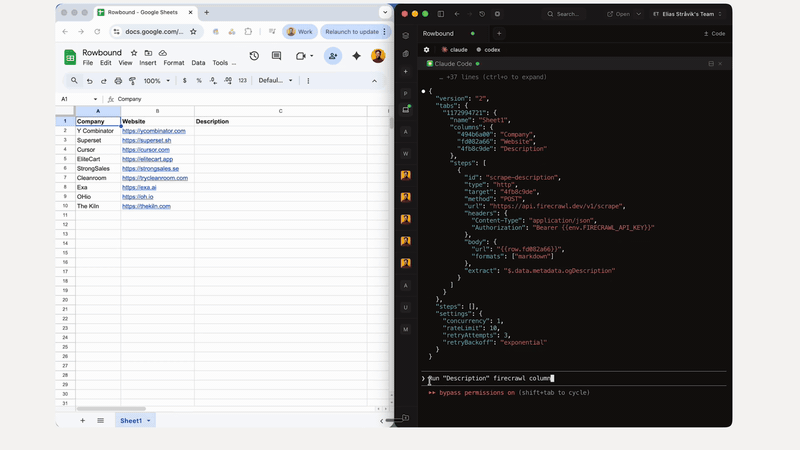Switch to the codex agent tab
Viewport: 800px width, 450px height.
[488, 49]
